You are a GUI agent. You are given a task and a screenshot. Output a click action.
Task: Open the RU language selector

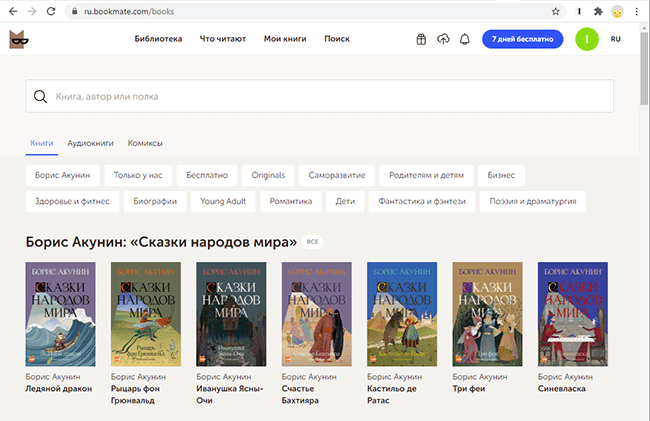tap(616, 39)
